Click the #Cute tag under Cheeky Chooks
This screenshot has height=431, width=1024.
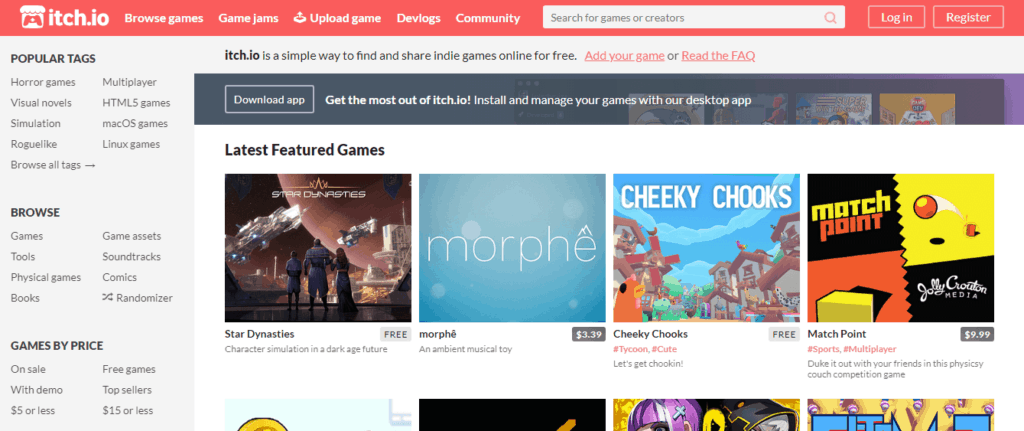click(664, 349)
